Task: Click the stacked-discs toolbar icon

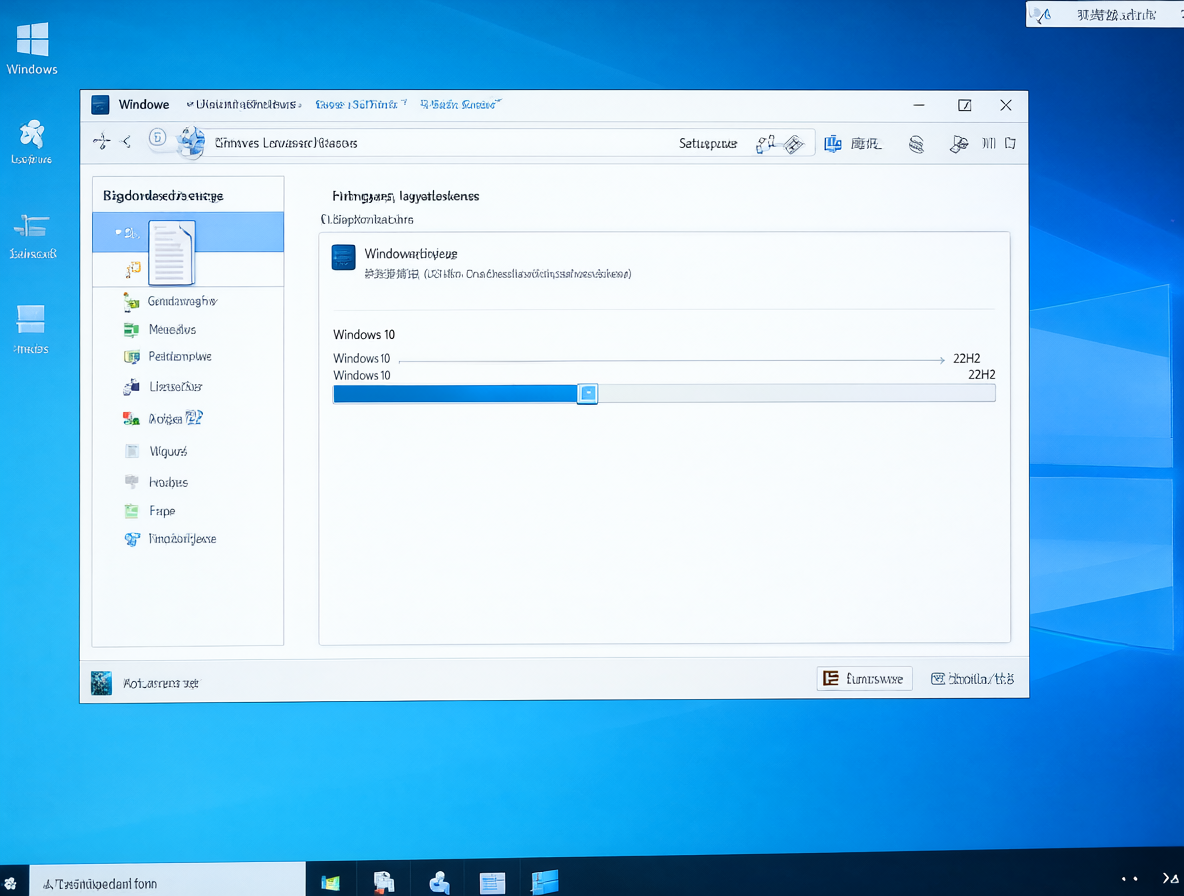Action: click(916, 143)
